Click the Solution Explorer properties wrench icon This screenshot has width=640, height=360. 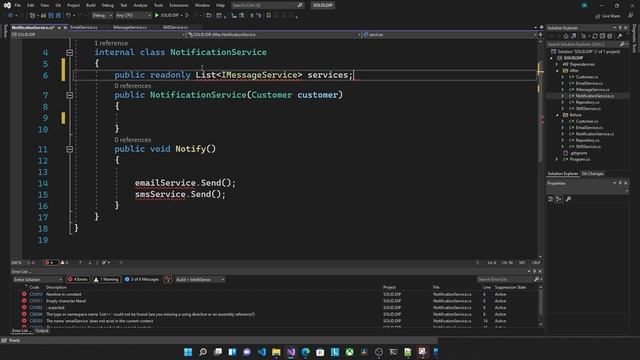tap(620, 36)
